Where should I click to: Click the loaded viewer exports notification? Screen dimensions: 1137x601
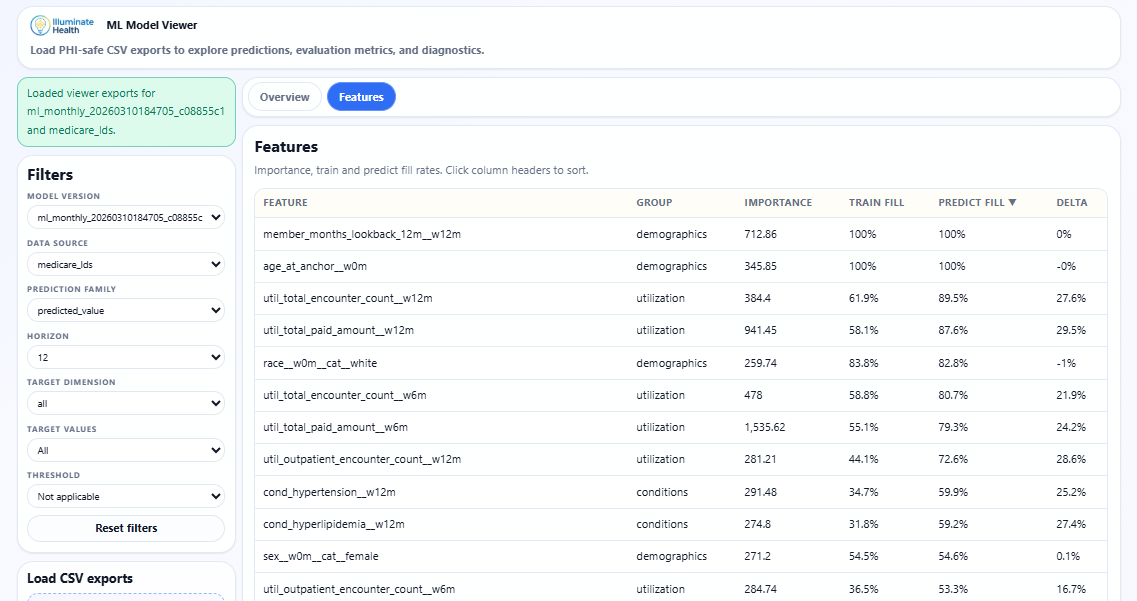[x=126, y=111]
